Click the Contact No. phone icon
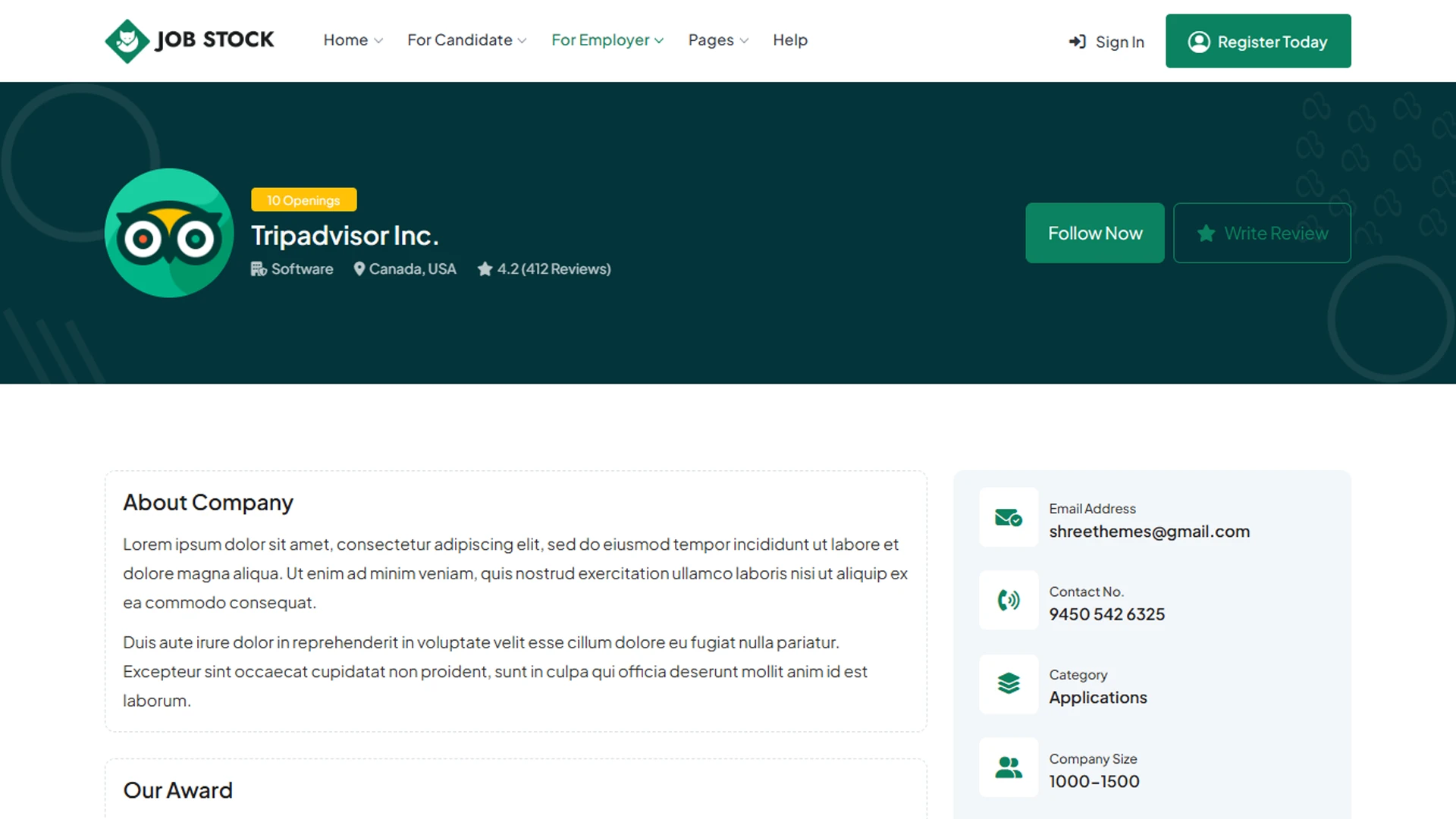This screenshot has height=819, width=1456. [1009, 601]
